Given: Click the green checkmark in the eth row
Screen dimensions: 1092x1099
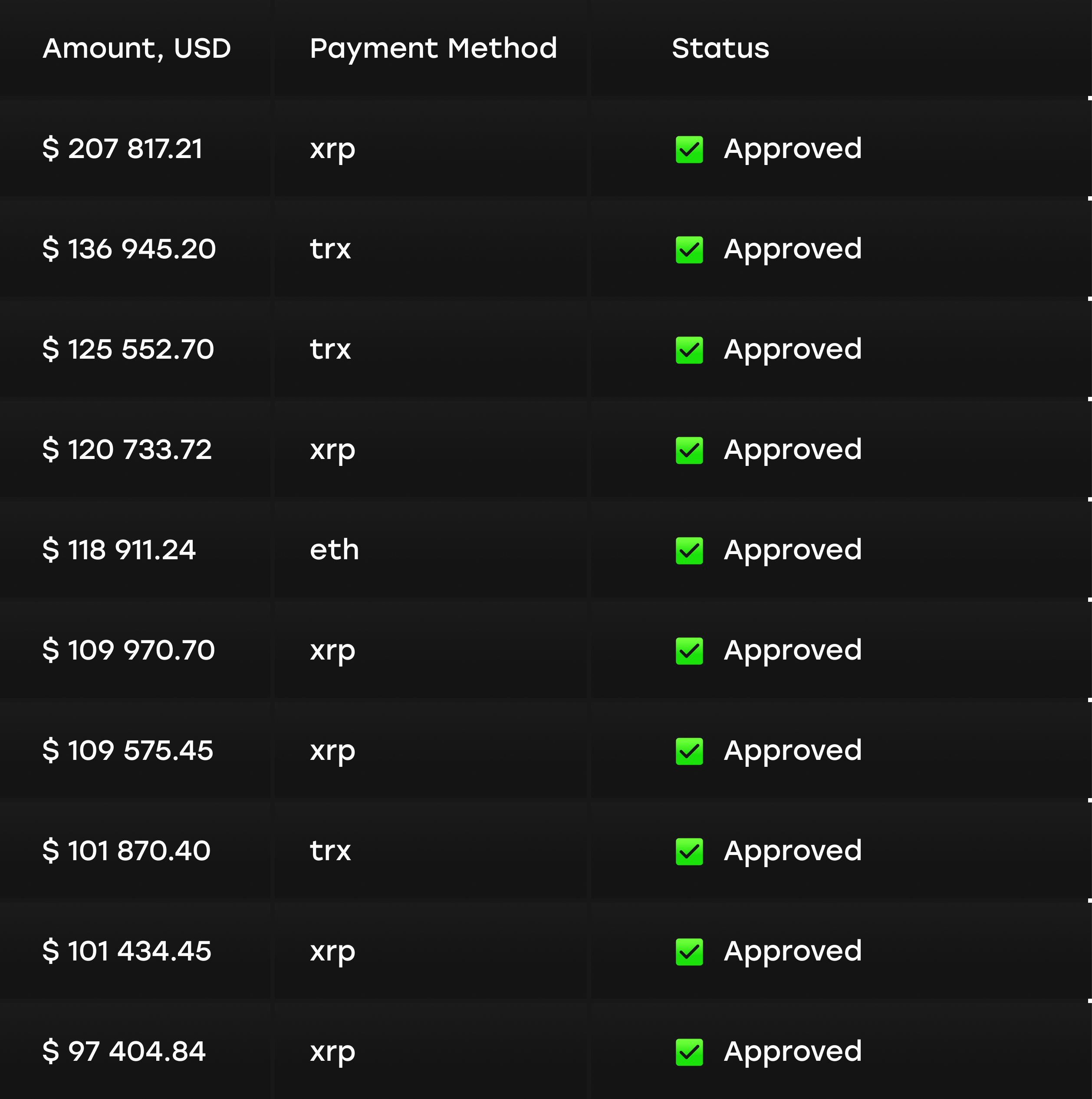Looking at the screenshot, I should coord(689,551).
